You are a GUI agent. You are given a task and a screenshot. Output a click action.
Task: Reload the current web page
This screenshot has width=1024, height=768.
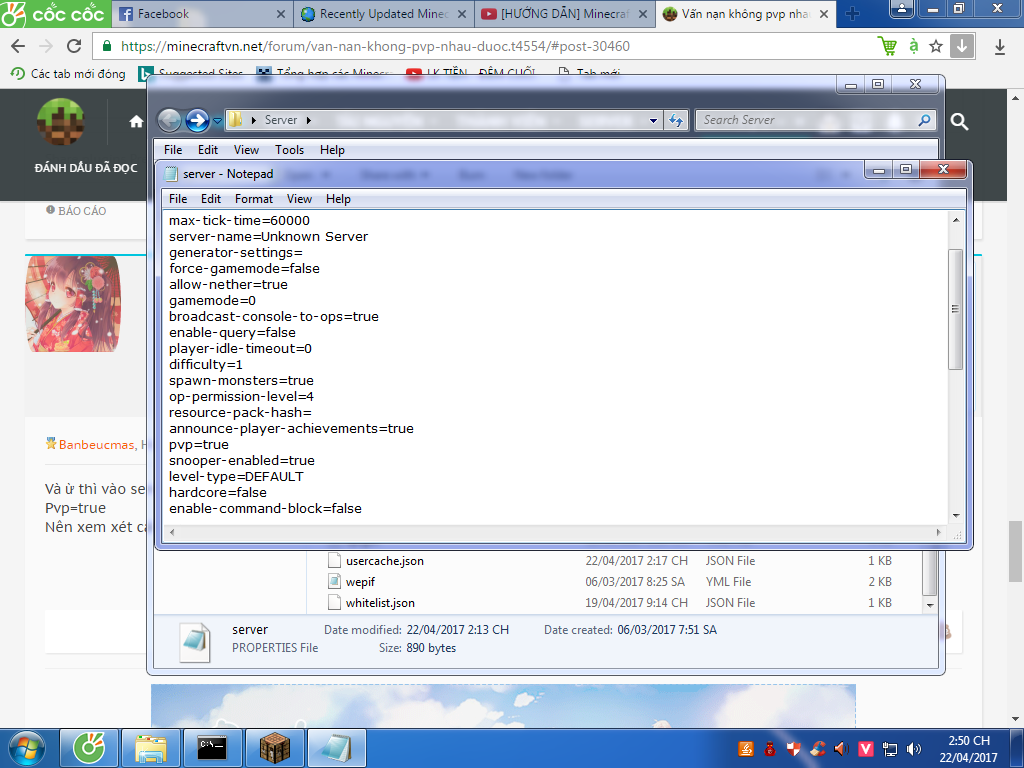pos(74,46)
